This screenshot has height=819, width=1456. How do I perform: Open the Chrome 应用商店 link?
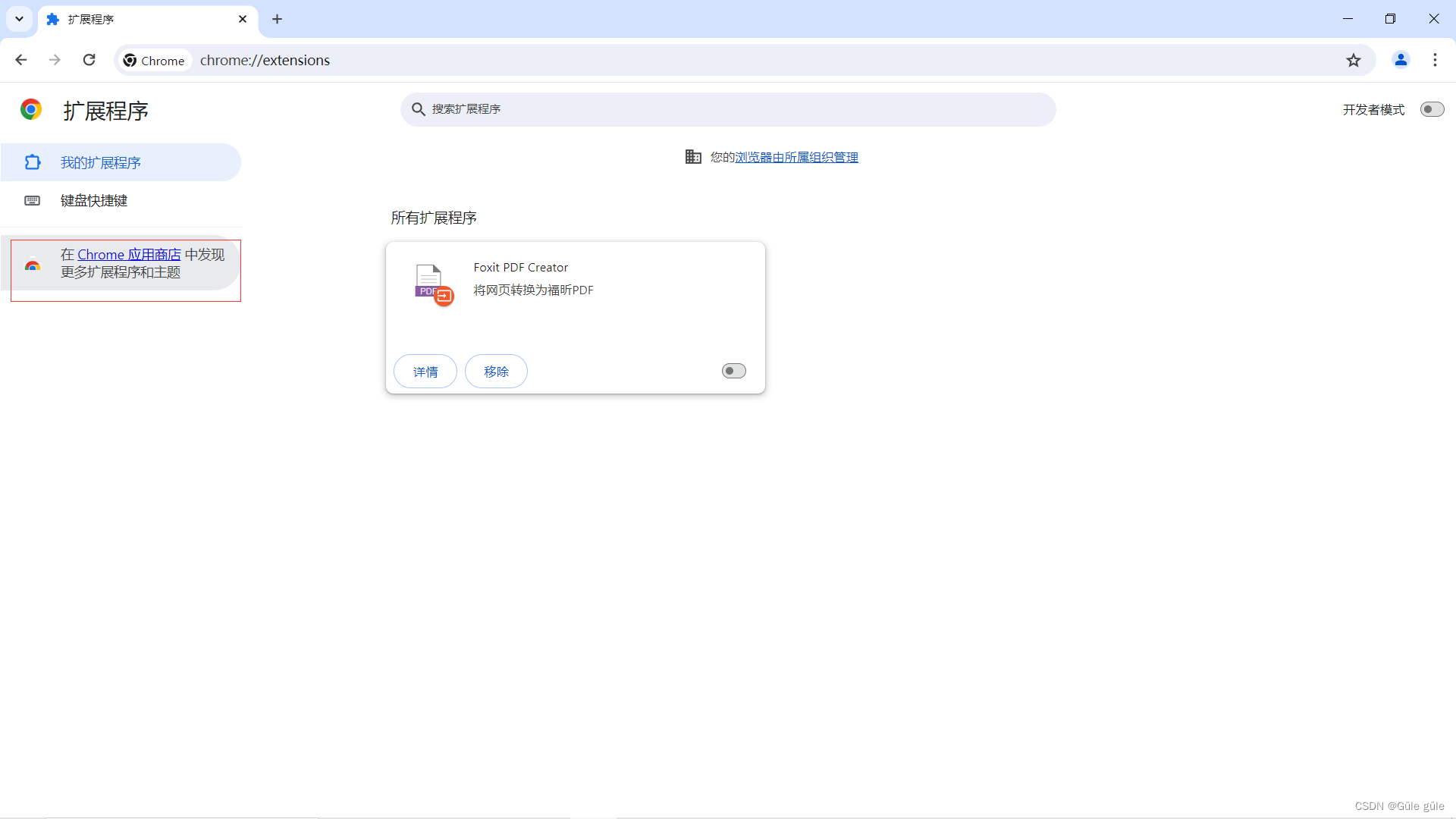(129, 255)
